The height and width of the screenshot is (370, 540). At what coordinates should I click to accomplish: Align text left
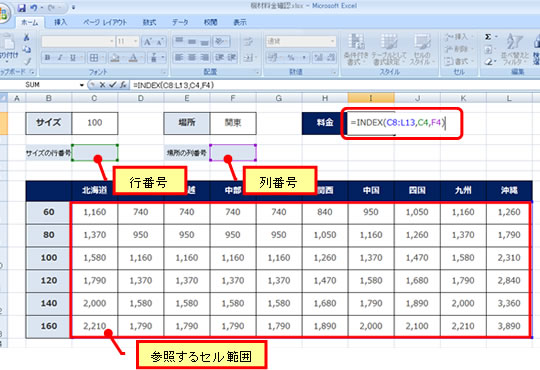(x=179, y=58)
